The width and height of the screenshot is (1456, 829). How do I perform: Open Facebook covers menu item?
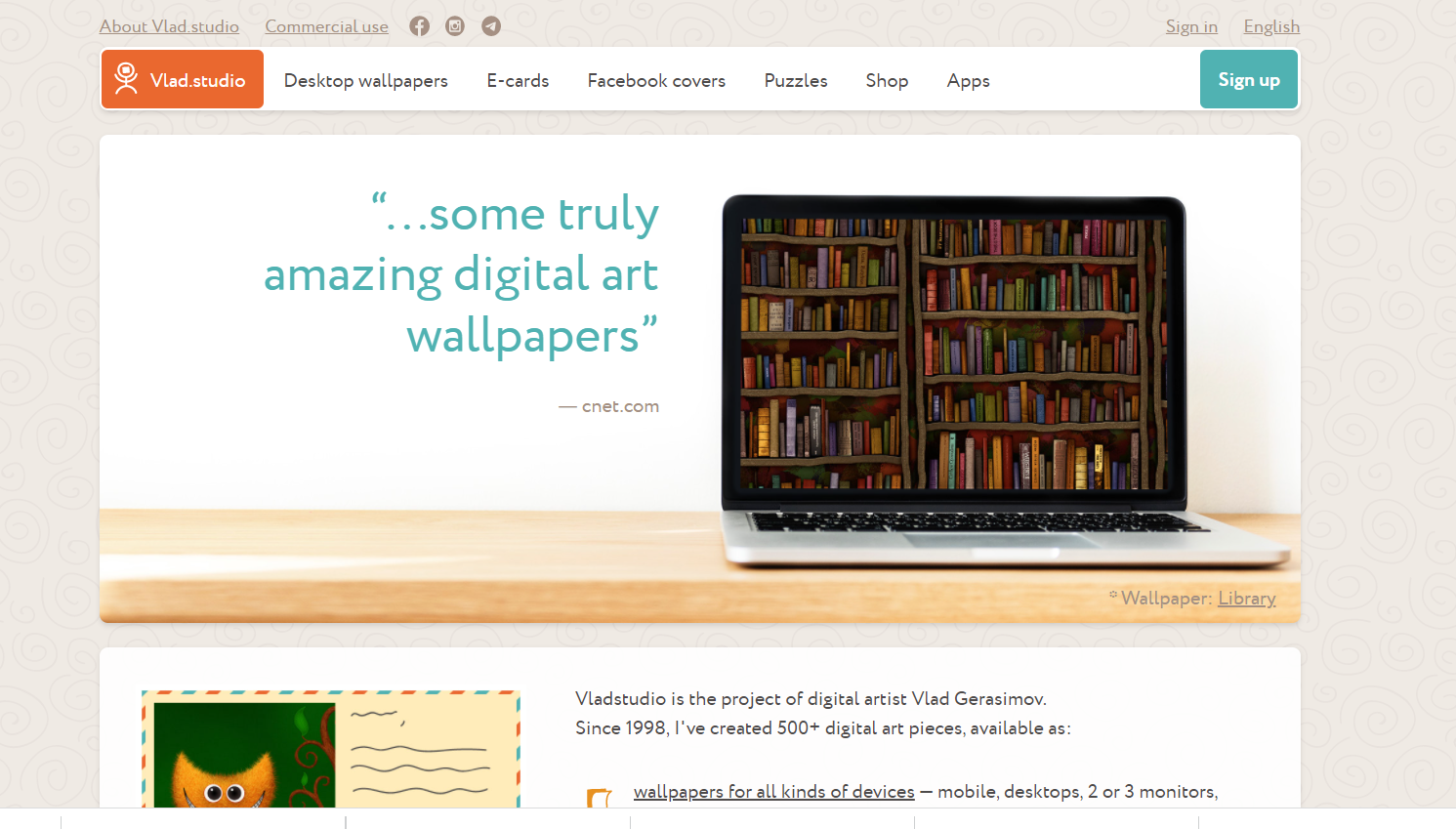(x=656, y=80)
